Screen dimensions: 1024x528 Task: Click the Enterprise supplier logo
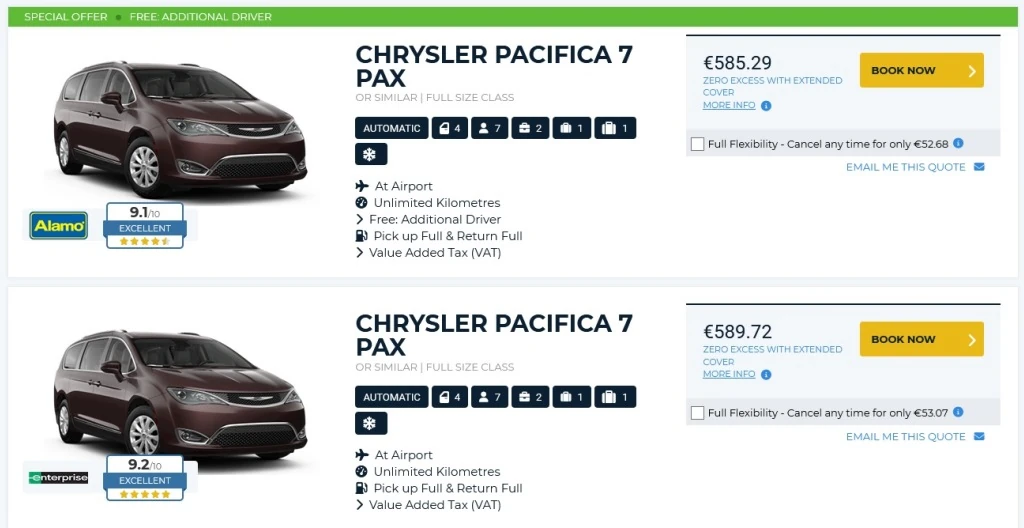tap(59, 478)
